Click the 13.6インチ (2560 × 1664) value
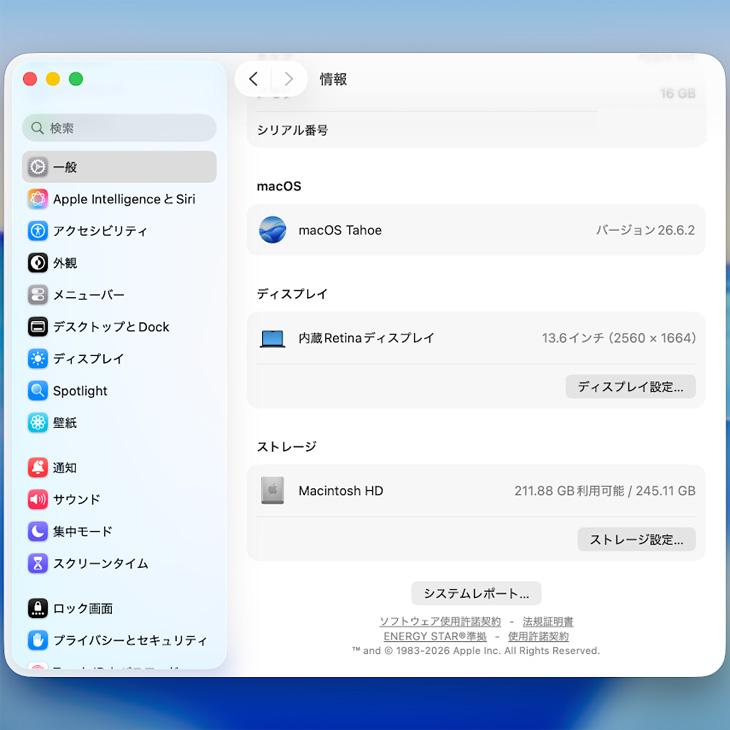Screen dimensions: 730x730 [619, 338]
